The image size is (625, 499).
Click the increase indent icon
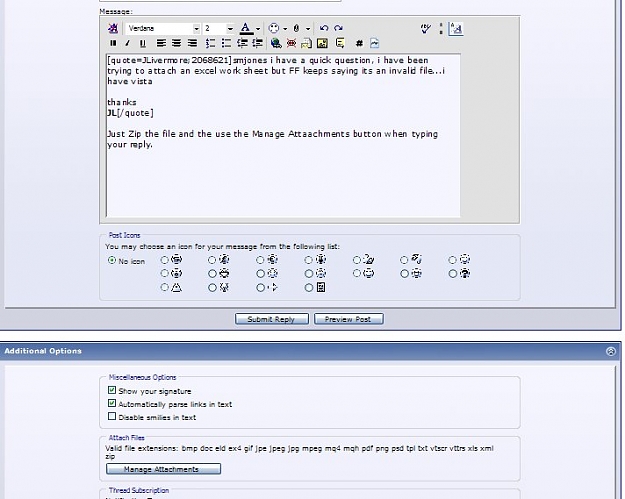coord(257,43)
